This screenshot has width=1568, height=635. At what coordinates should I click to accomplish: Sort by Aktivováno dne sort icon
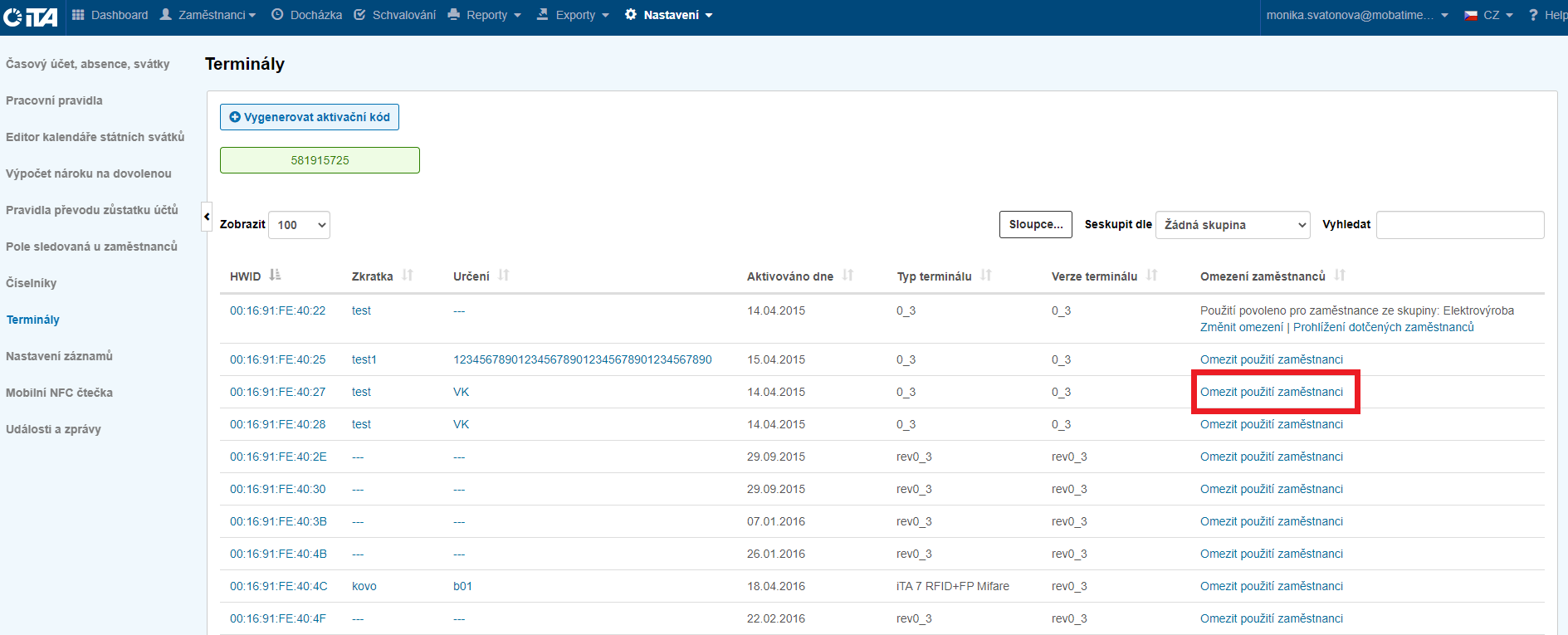click(x=848, y=276)
